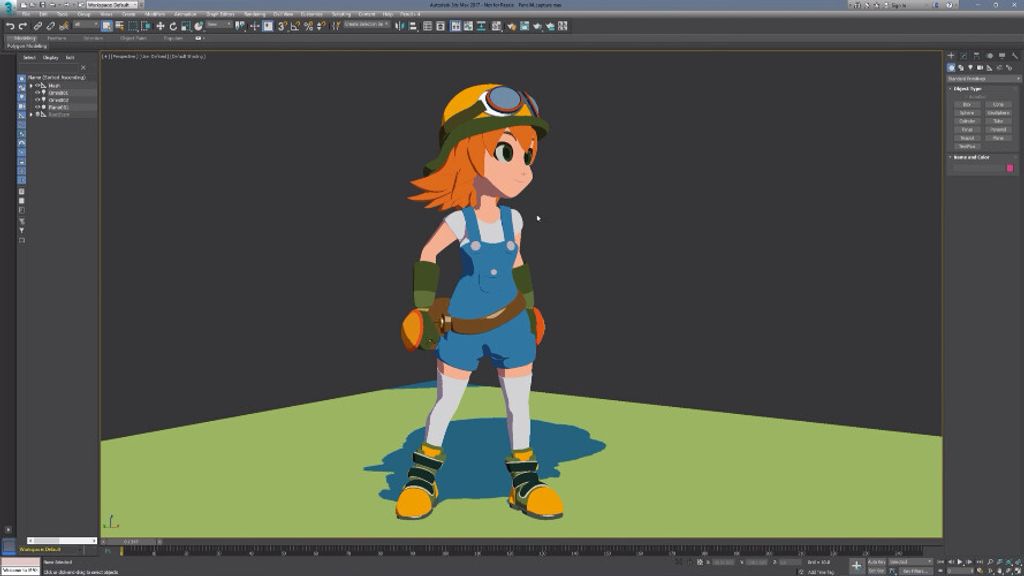This screenshot has height=576, width=1024.
Task: Click the Sphere primitive button
Action: click(x=967, y=113)
